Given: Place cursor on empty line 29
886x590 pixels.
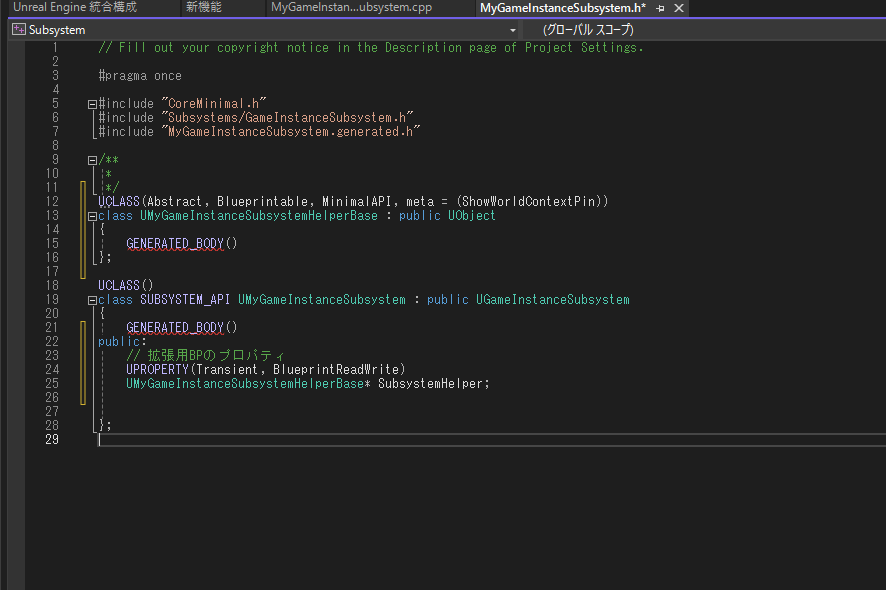Looking at the screenshot, I should pyautogui.click(x=492, y=440).
